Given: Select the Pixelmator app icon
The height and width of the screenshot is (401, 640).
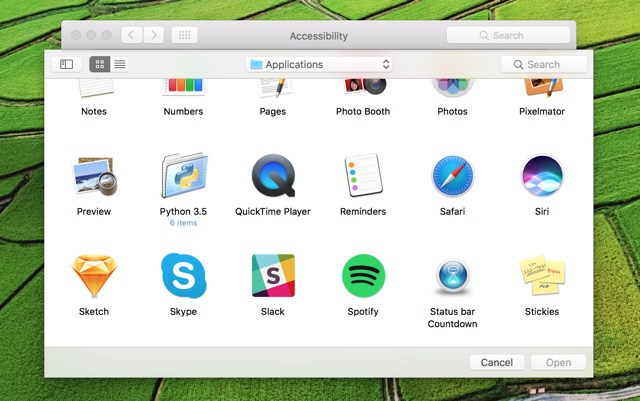Looking at the screenshot, I should pos(543,87).
